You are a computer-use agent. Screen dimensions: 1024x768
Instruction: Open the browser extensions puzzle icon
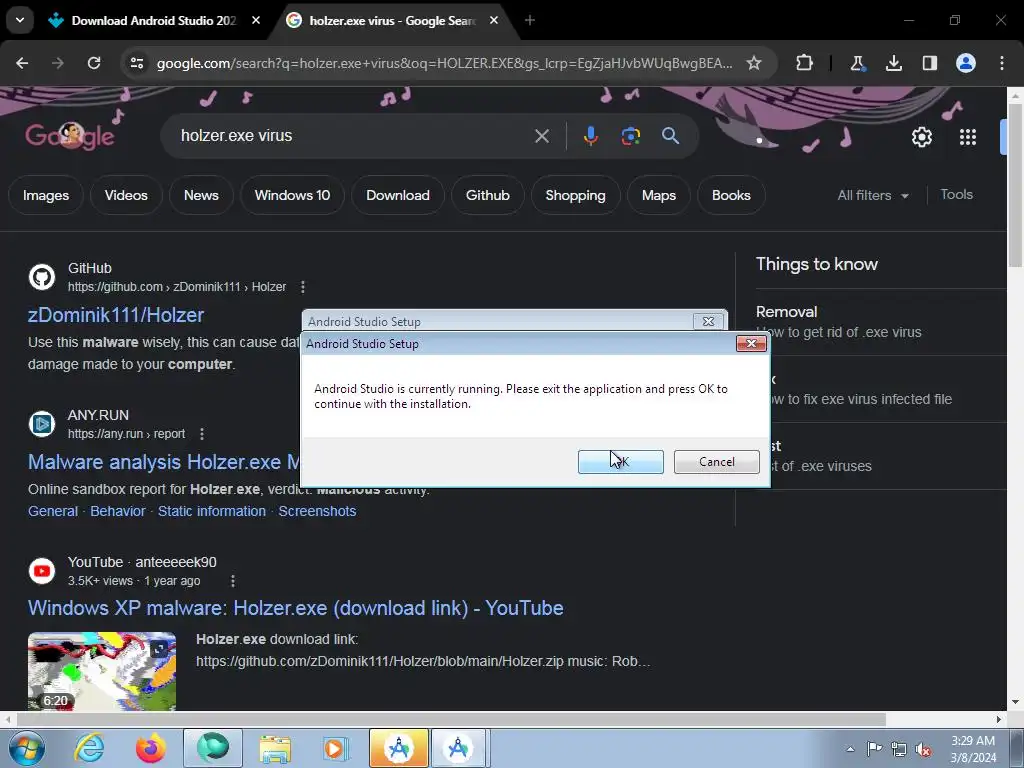[805, 63]
